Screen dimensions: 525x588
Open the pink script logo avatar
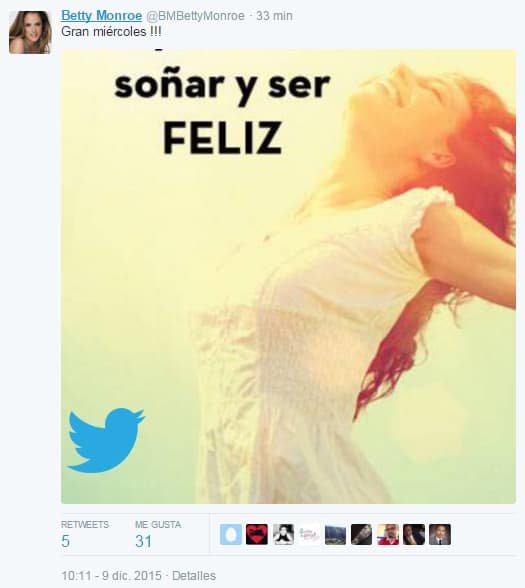[309, 534]
